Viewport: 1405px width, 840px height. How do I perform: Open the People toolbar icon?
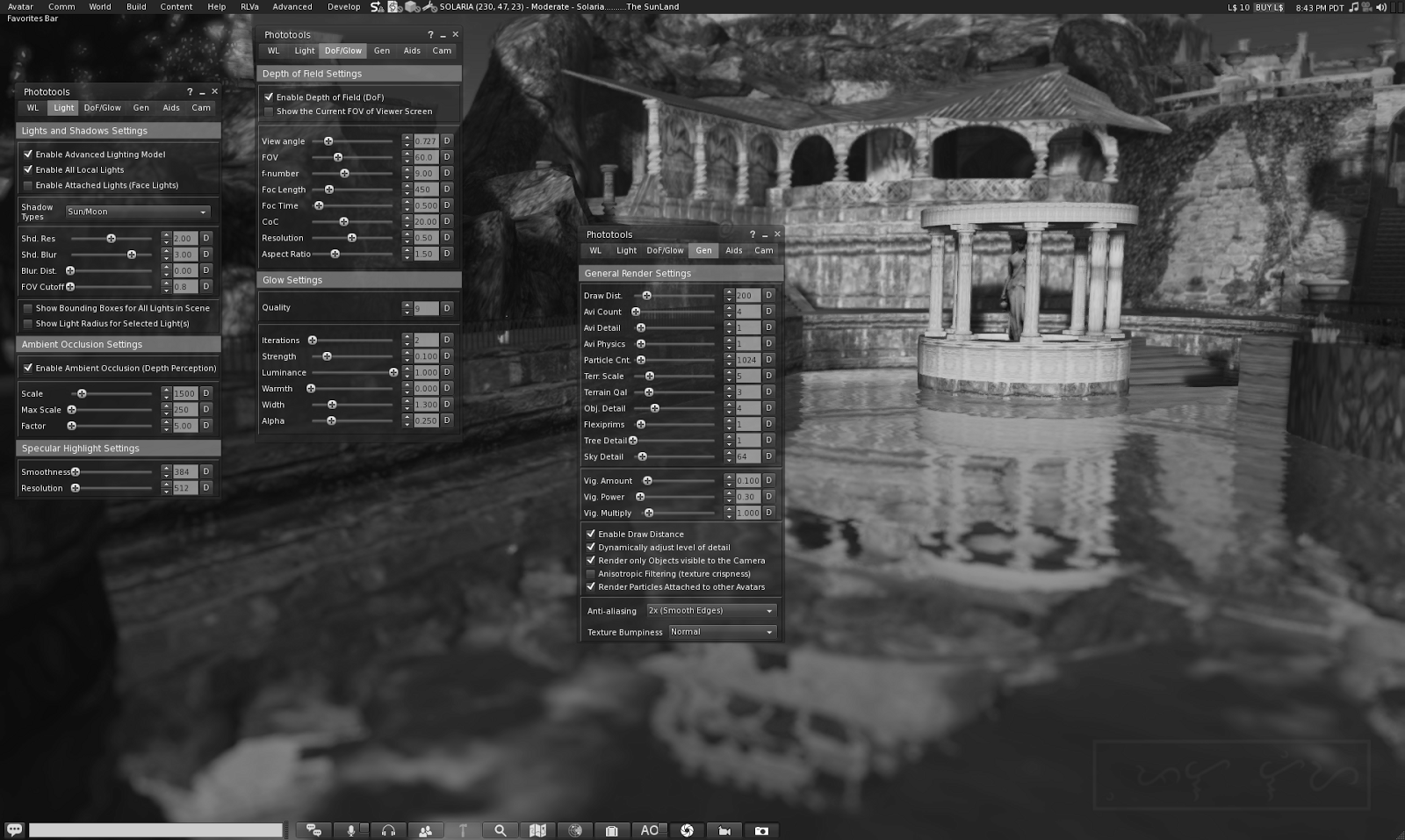[x=426, y=830]
